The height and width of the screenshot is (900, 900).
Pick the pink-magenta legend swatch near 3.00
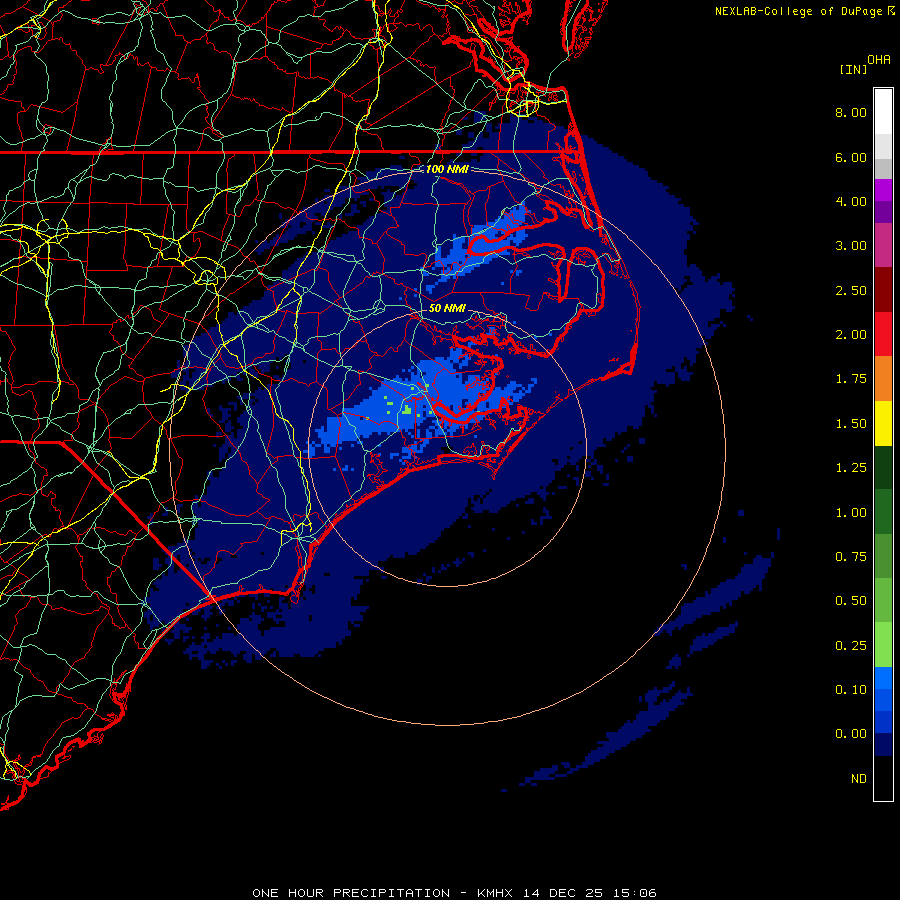point(883,245)
